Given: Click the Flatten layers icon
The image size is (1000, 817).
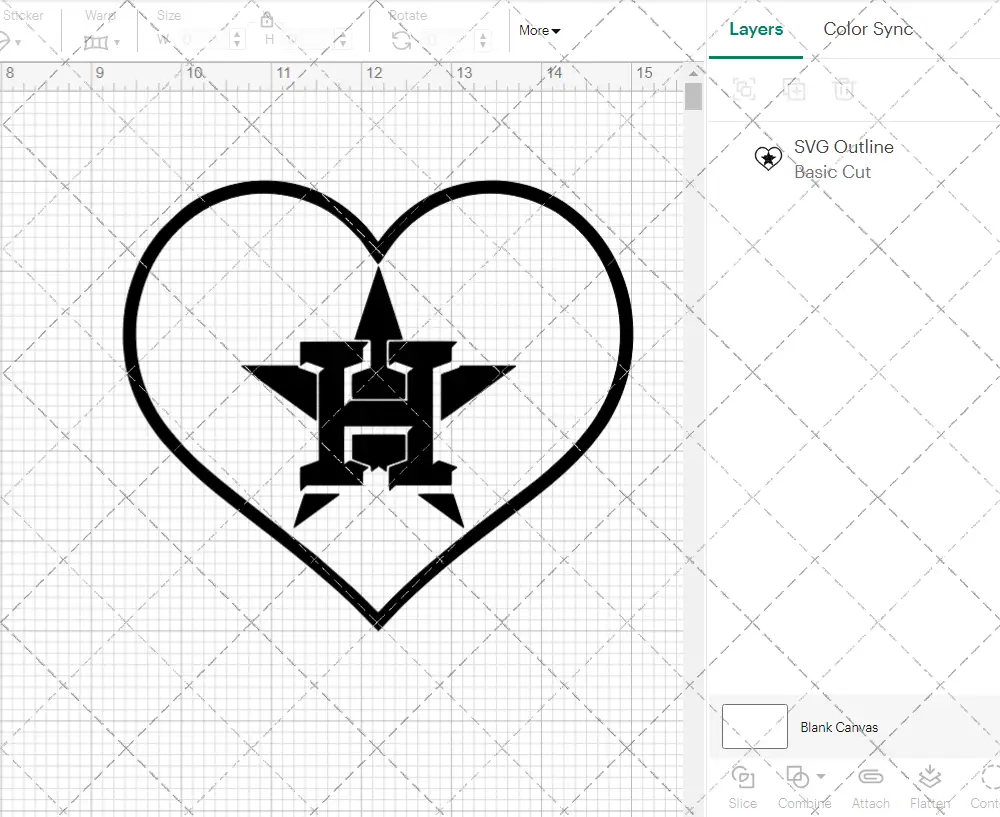Looking at the screenshot, I should point(929,778).
